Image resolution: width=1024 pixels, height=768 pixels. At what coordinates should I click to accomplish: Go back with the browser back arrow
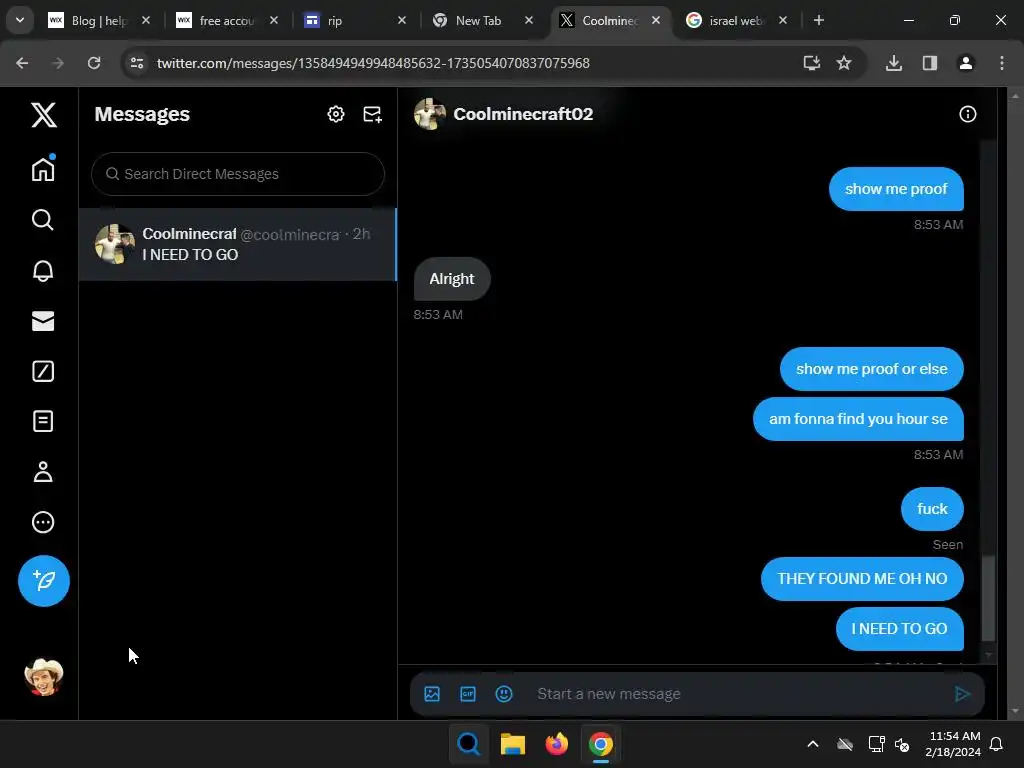point(22,63)
